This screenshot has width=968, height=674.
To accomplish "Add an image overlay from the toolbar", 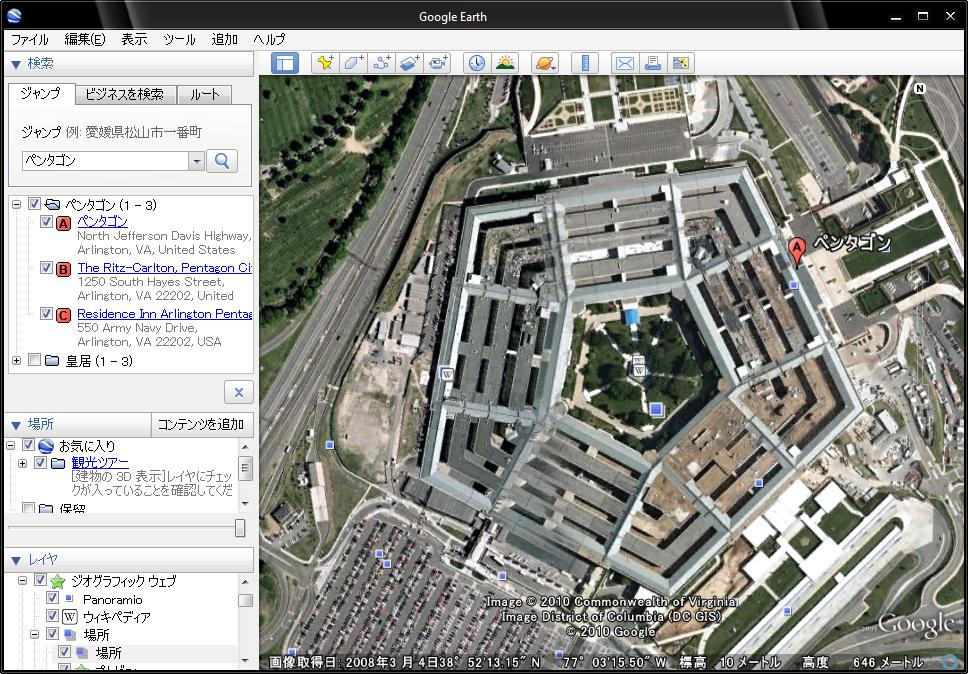I will point(410,63).
